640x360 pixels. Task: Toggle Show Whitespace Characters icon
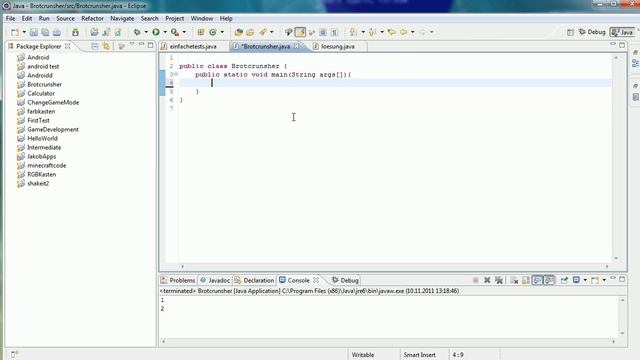(334, 32)
